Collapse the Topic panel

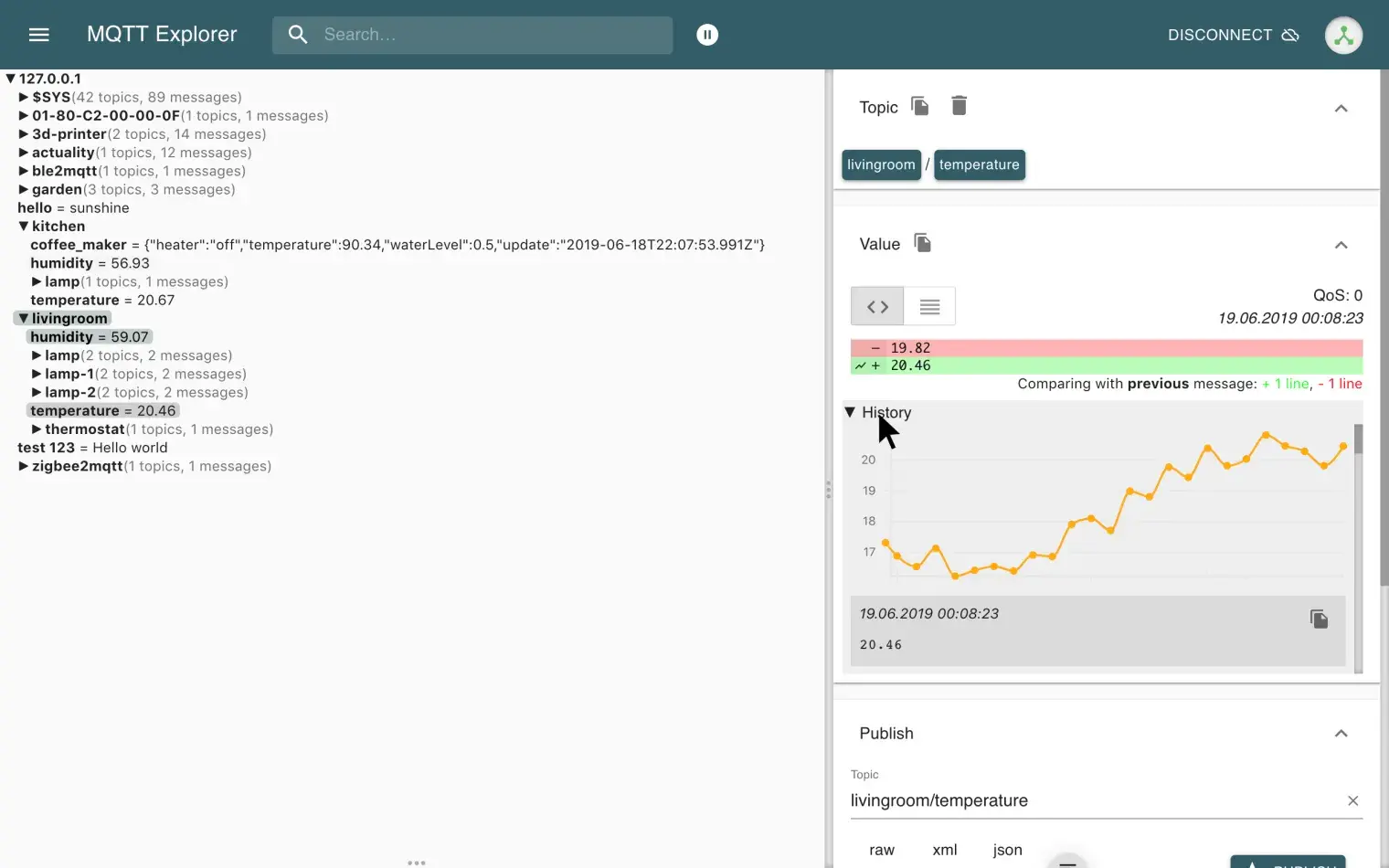(x=1341, y=108)
